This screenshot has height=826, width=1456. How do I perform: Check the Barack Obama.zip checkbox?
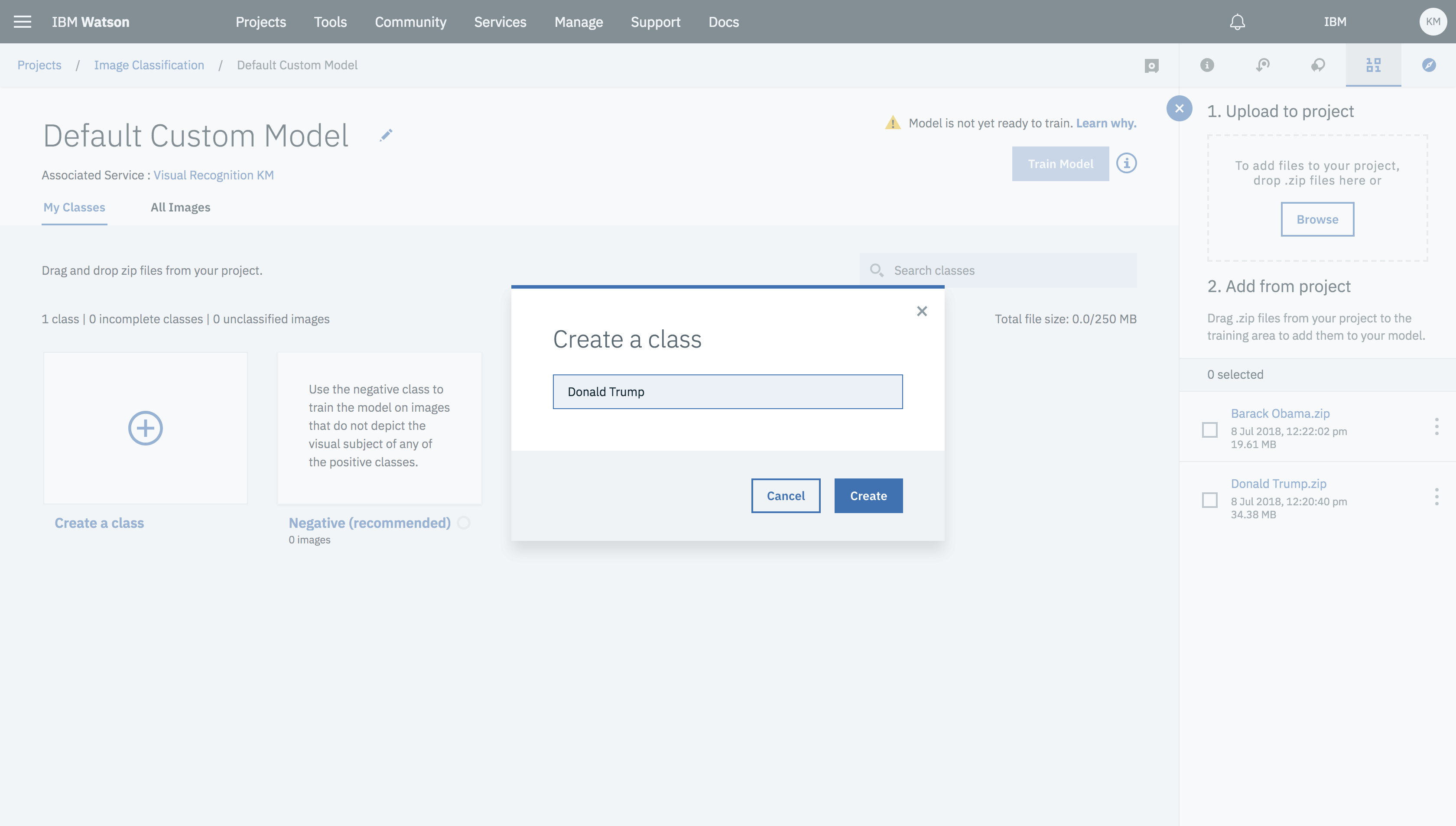point(1210,429)
